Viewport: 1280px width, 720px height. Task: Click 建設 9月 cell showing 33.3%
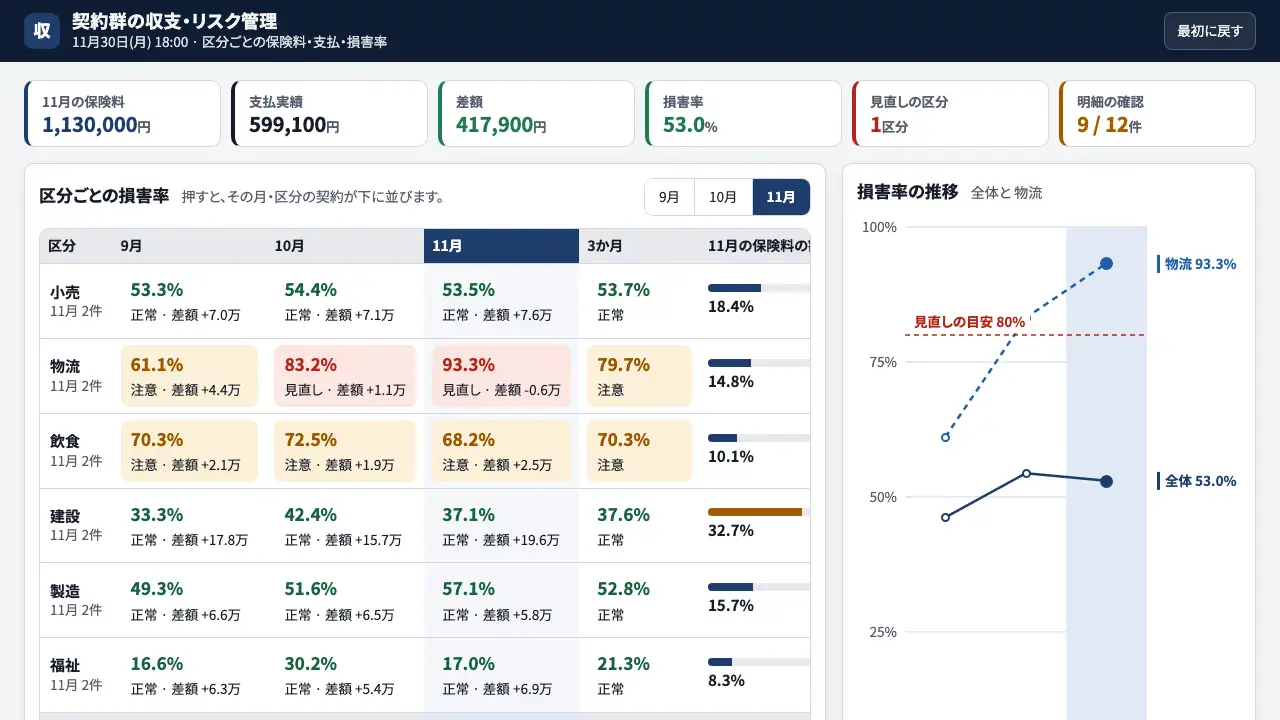pos(189,526)
